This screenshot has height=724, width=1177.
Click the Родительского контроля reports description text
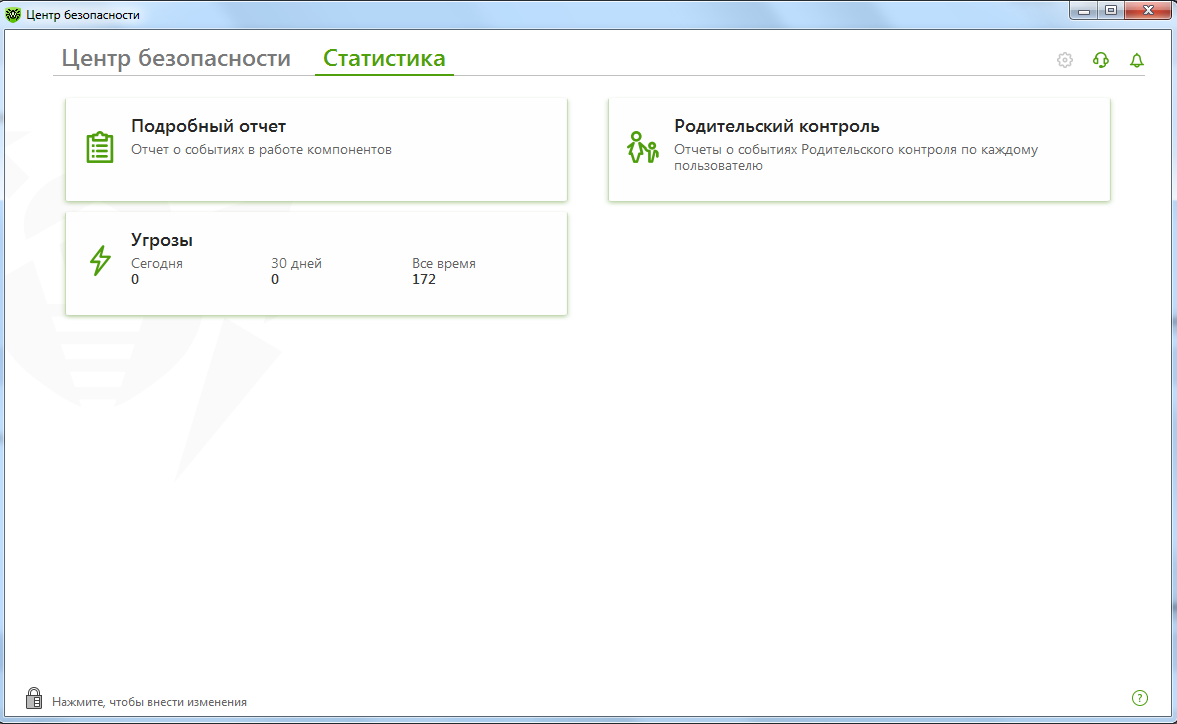(856, 158)
